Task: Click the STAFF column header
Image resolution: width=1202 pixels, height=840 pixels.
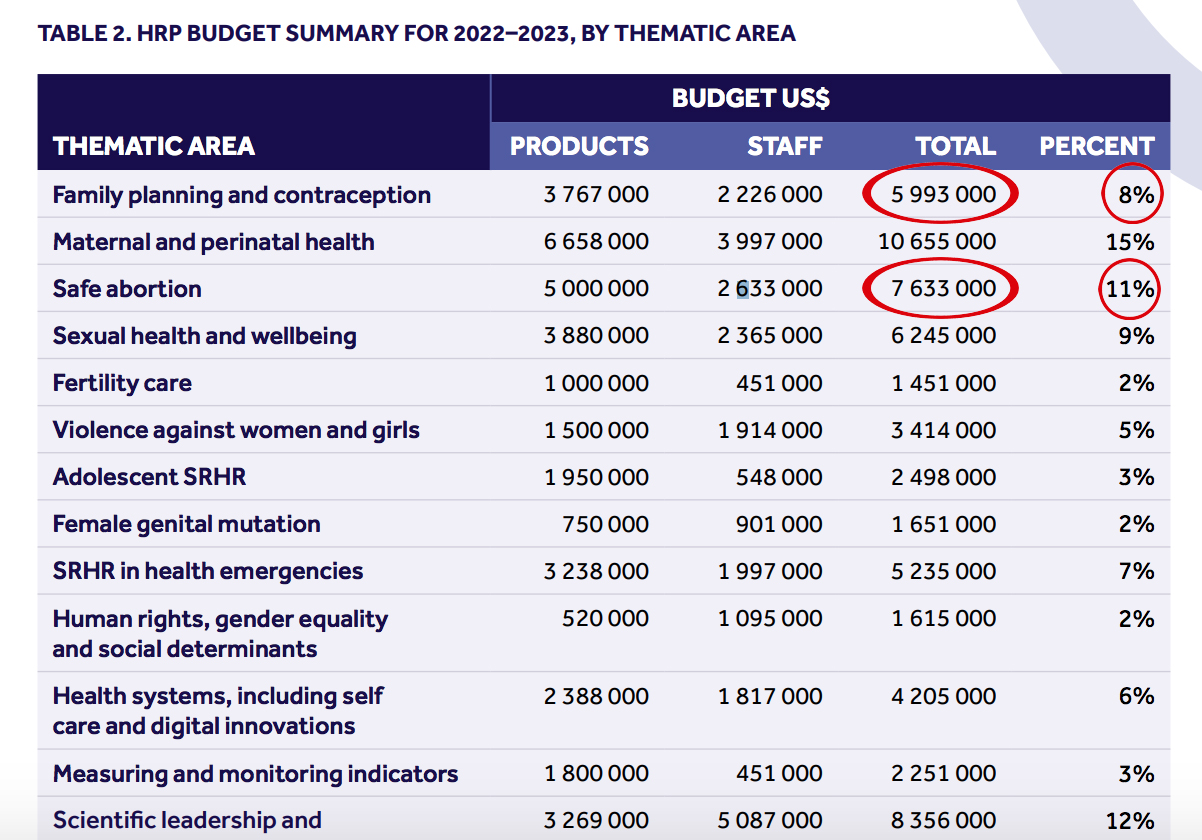Action: coord(785,146)
